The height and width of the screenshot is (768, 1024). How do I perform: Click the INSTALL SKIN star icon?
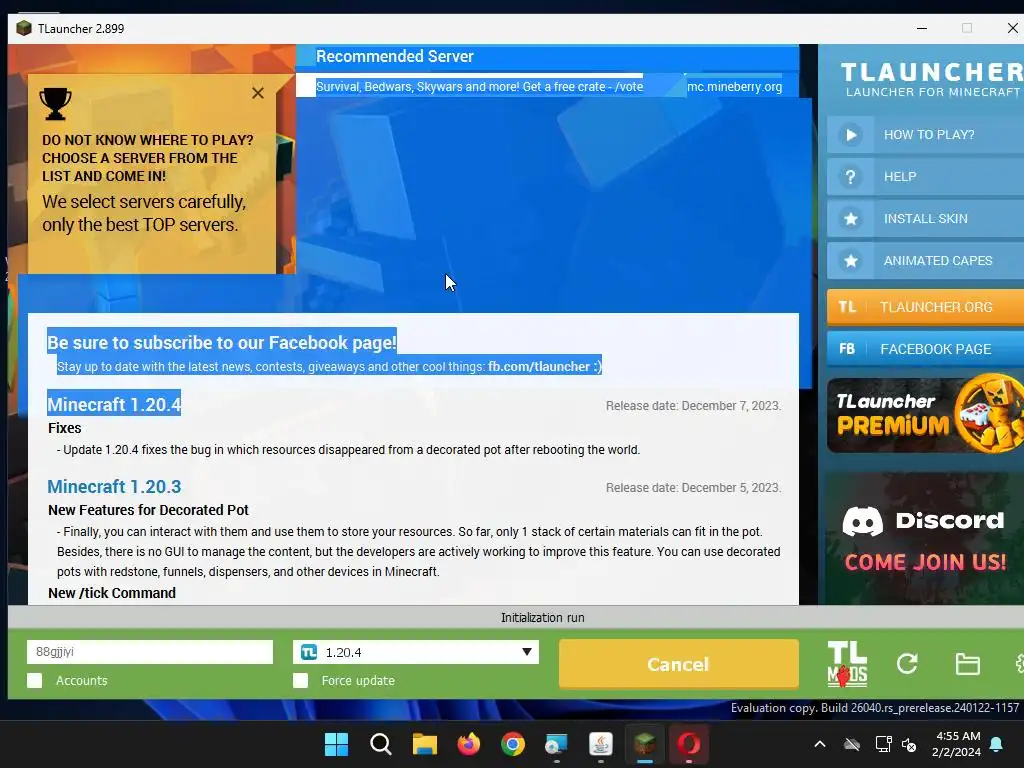pyautogui.click(x=850, y=219)
